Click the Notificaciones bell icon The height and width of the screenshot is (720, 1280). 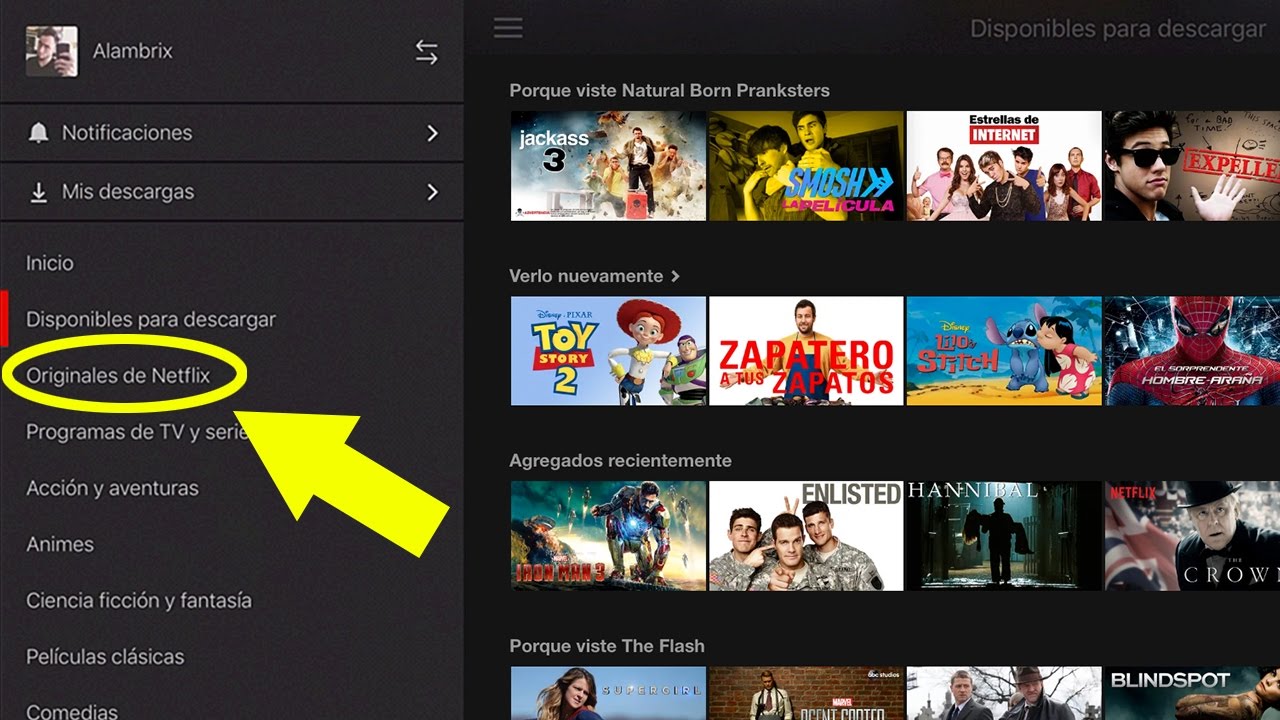(38, 132)
